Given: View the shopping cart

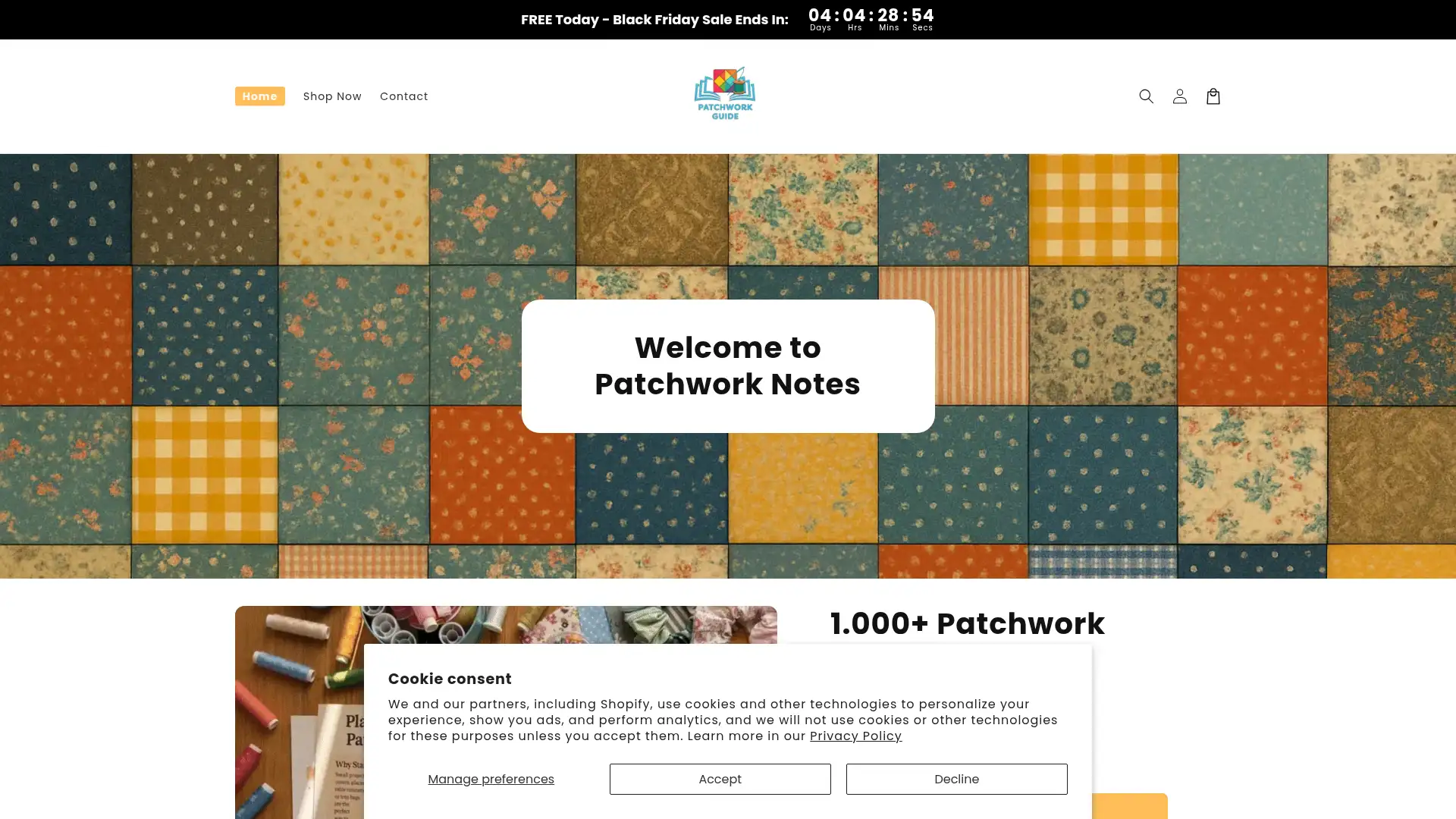Looking at the screenshot, I should pos(1213,96).
